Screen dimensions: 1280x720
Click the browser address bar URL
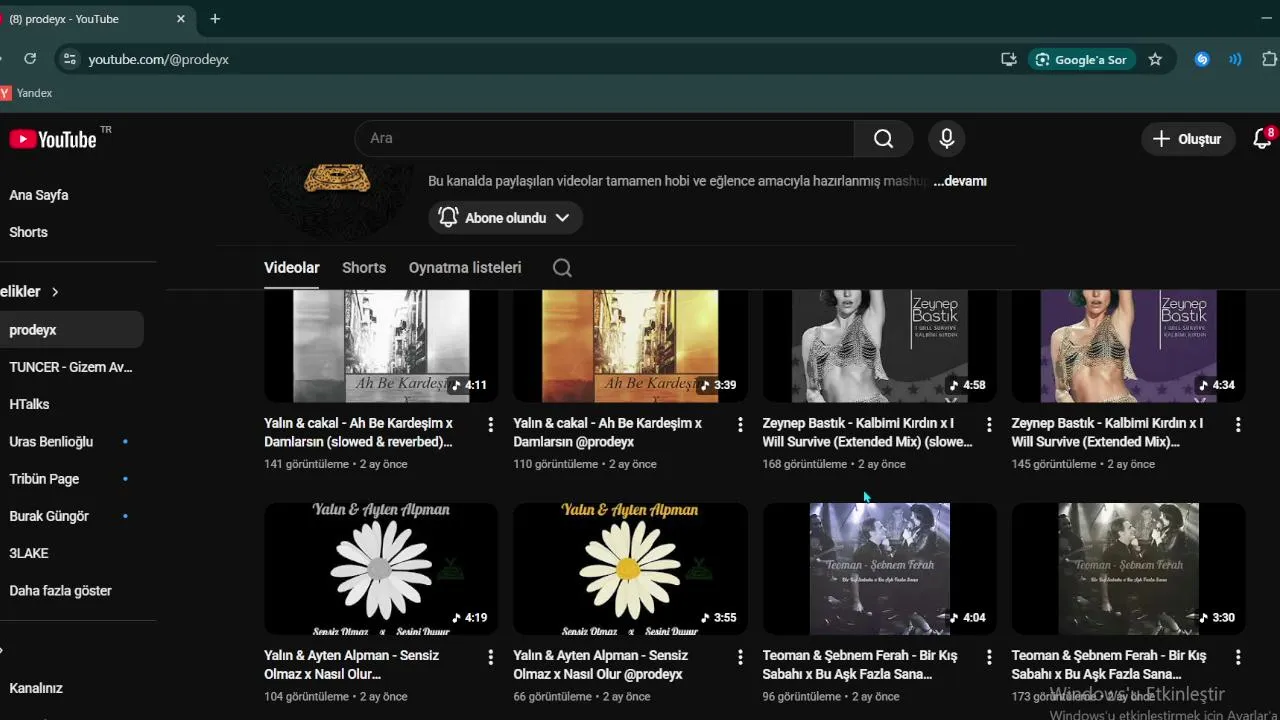[158, 59]
